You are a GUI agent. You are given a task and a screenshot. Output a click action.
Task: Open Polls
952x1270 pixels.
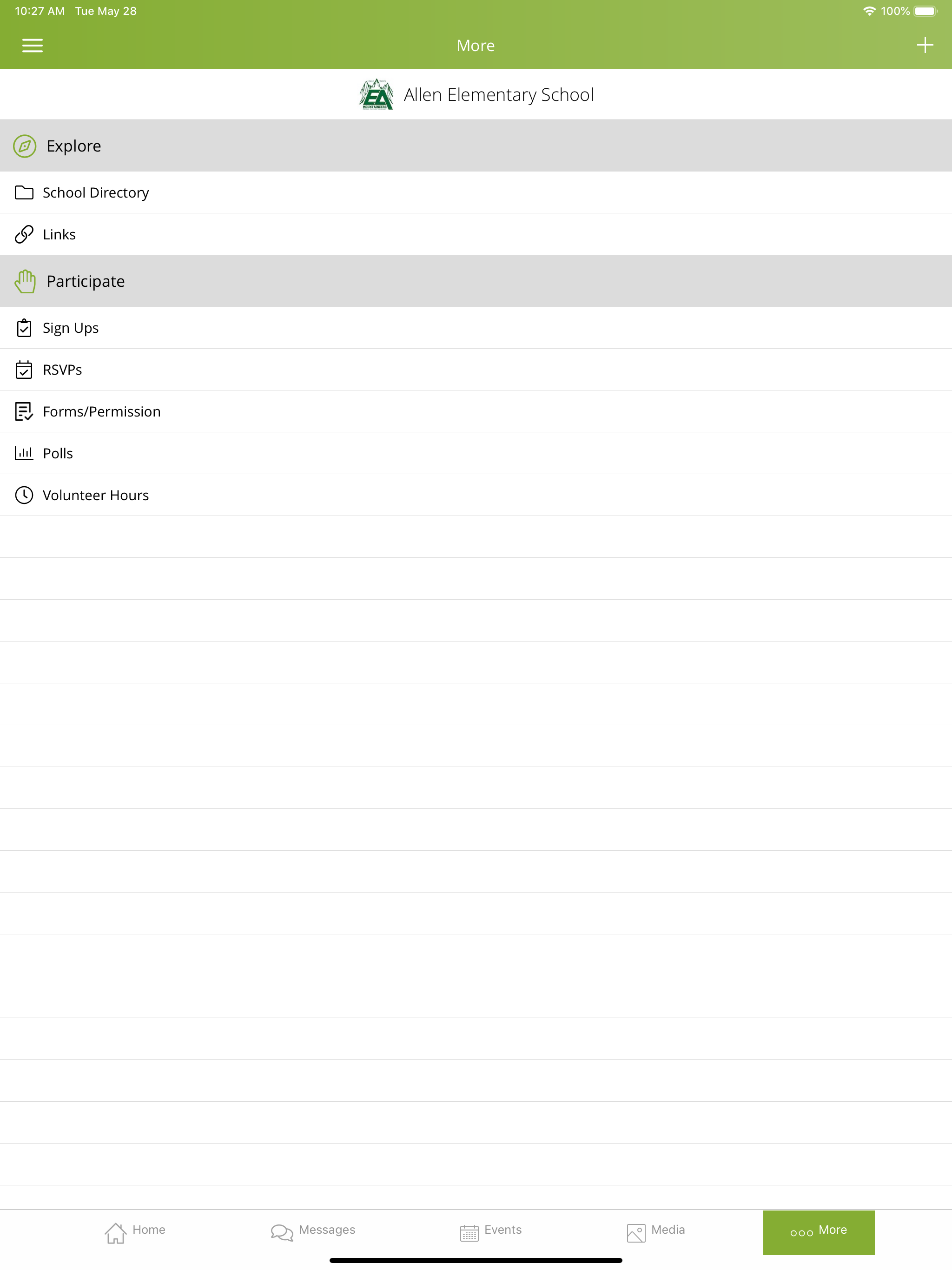pos(476,453)
